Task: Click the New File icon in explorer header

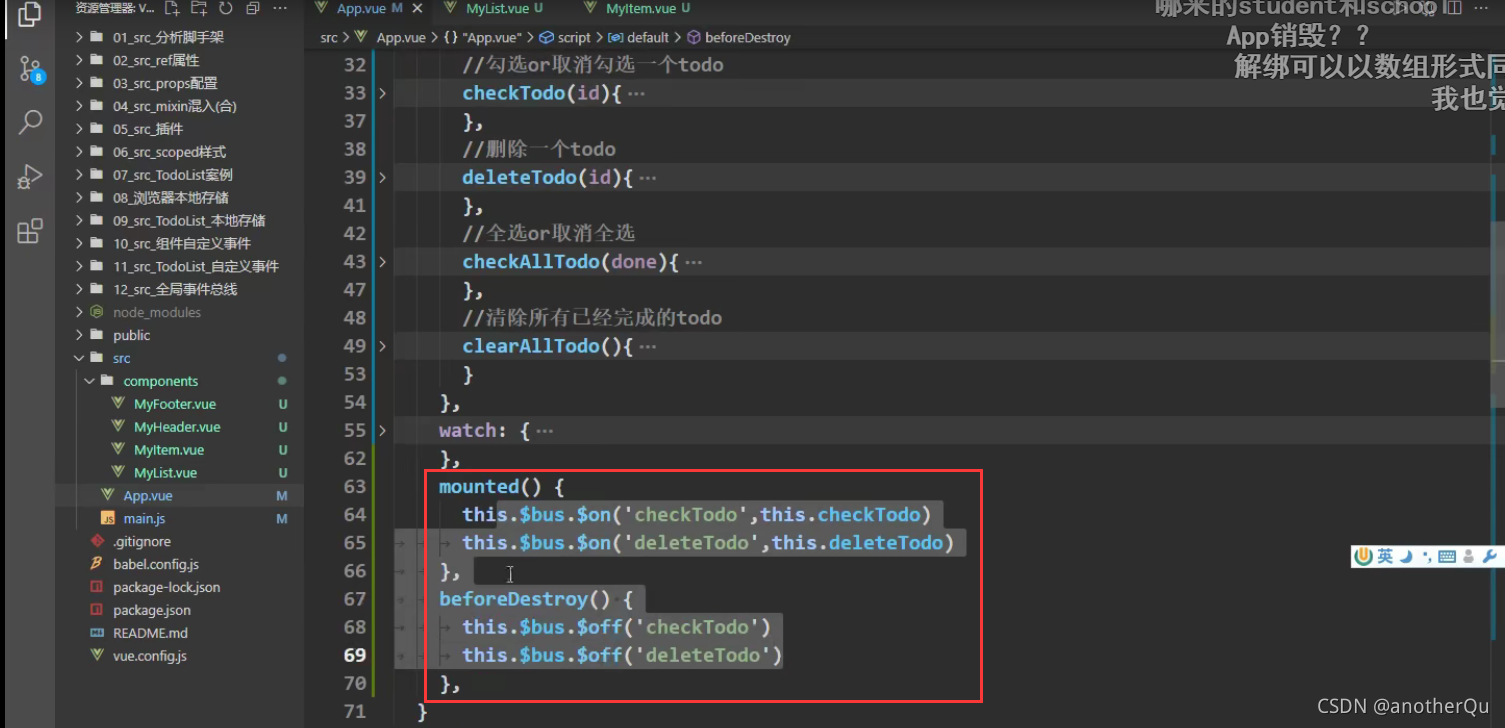Action: (173, 9)
